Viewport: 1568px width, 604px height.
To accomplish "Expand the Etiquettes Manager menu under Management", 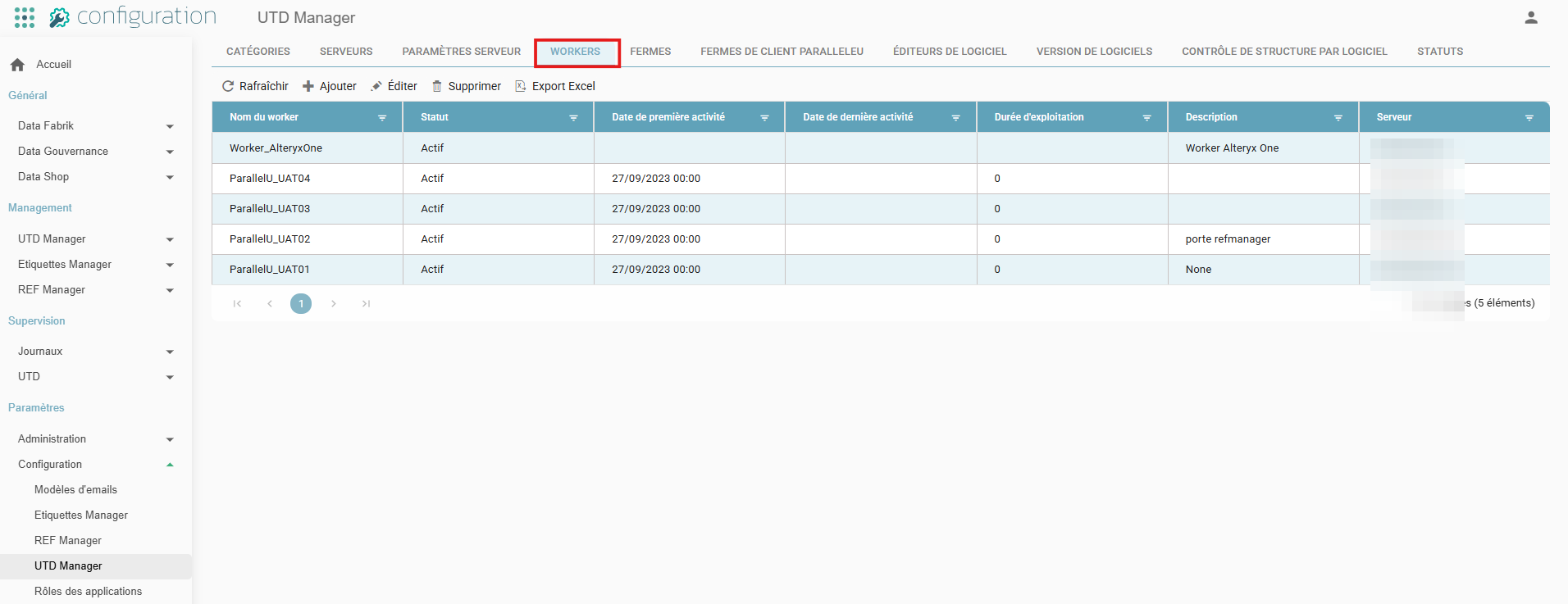I will 170,265.
